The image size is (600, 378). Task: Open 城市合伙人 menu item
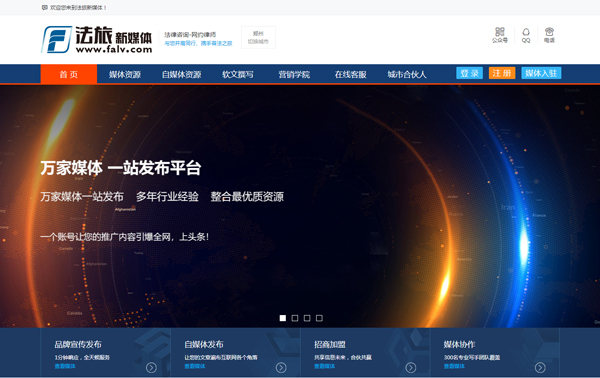point(407,74)
